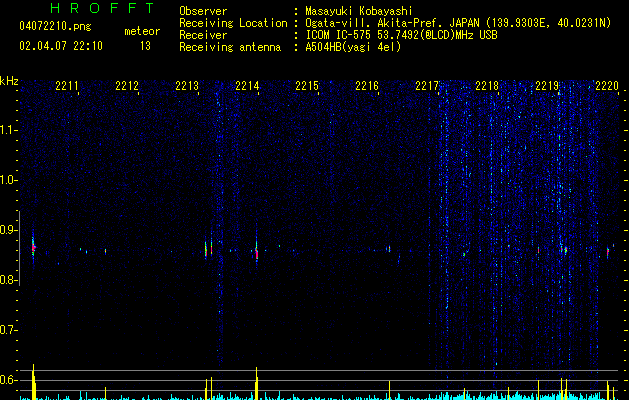The width and height of the screenshot is (629, 400).
Task: Select receiver text ICOM IC-575 53.7492 MHz USB
Action: tap(401, 35)
